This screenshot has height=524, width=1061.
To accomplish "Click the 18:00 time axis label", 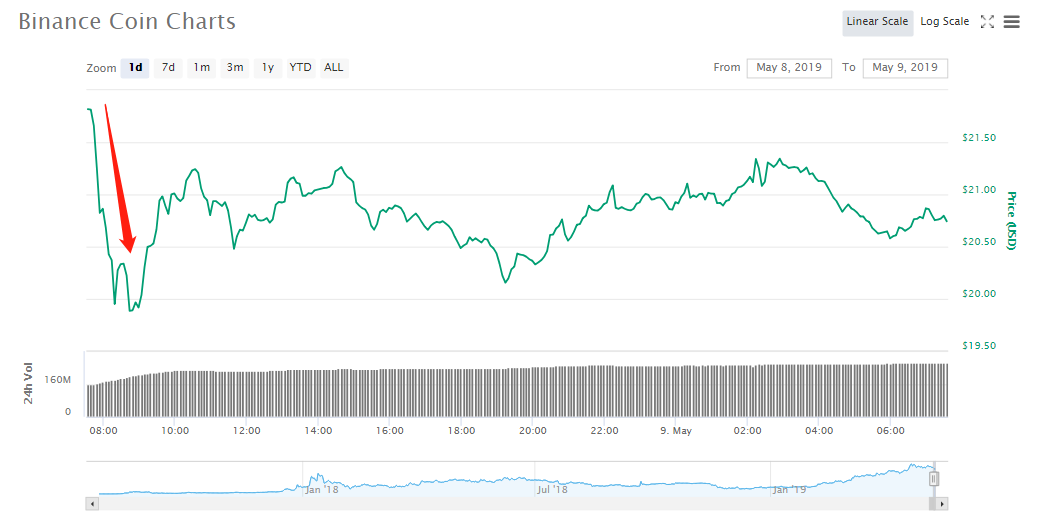I will tap(461, 431).
